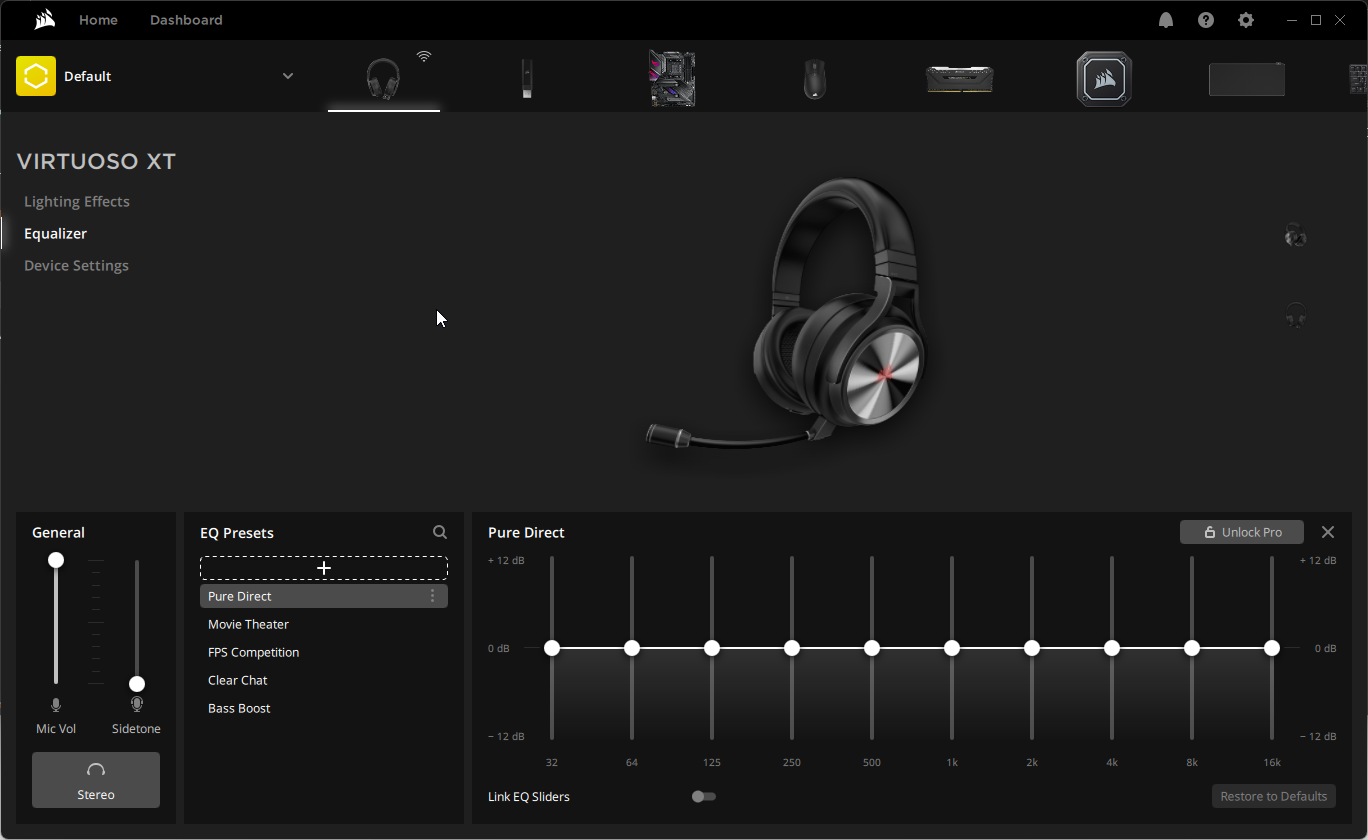The image size is (1368, 840).
Task: Open the settings gear icon
Action: 1245,20
